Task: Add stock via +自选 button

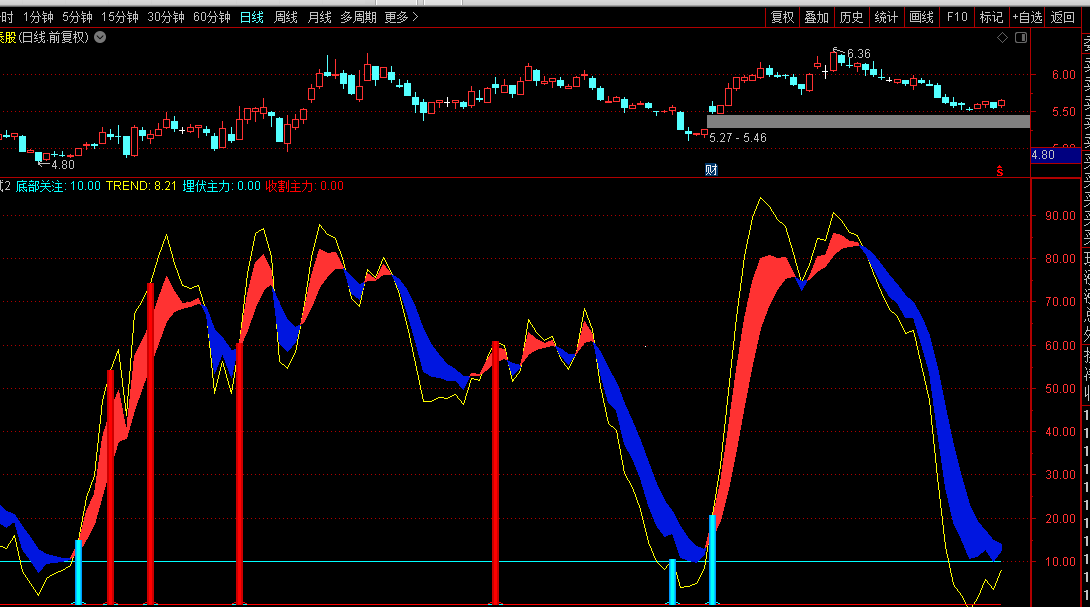Action: pyautogui.click(x=1026, y=17)
